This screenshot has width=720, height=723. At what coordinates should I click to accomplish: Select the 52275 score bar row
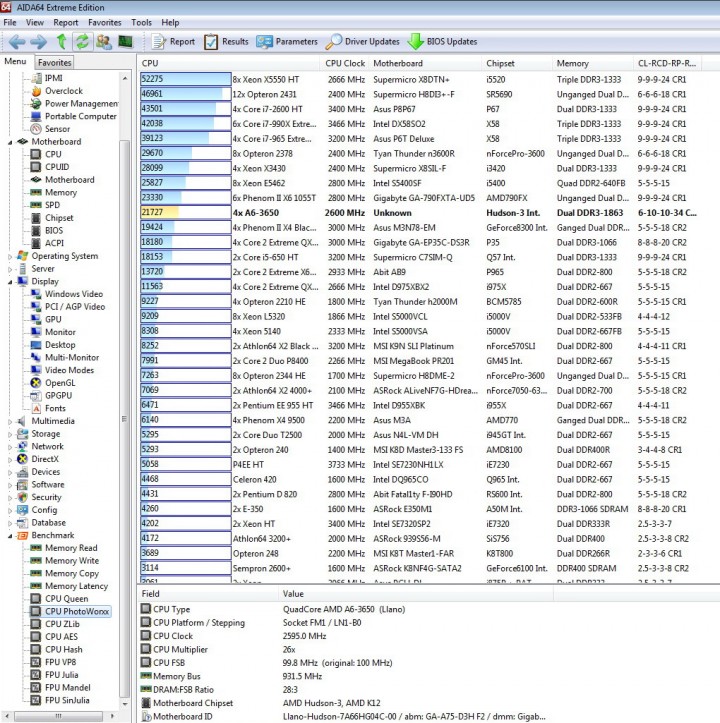pyautogui.click(x=185, y=79)
